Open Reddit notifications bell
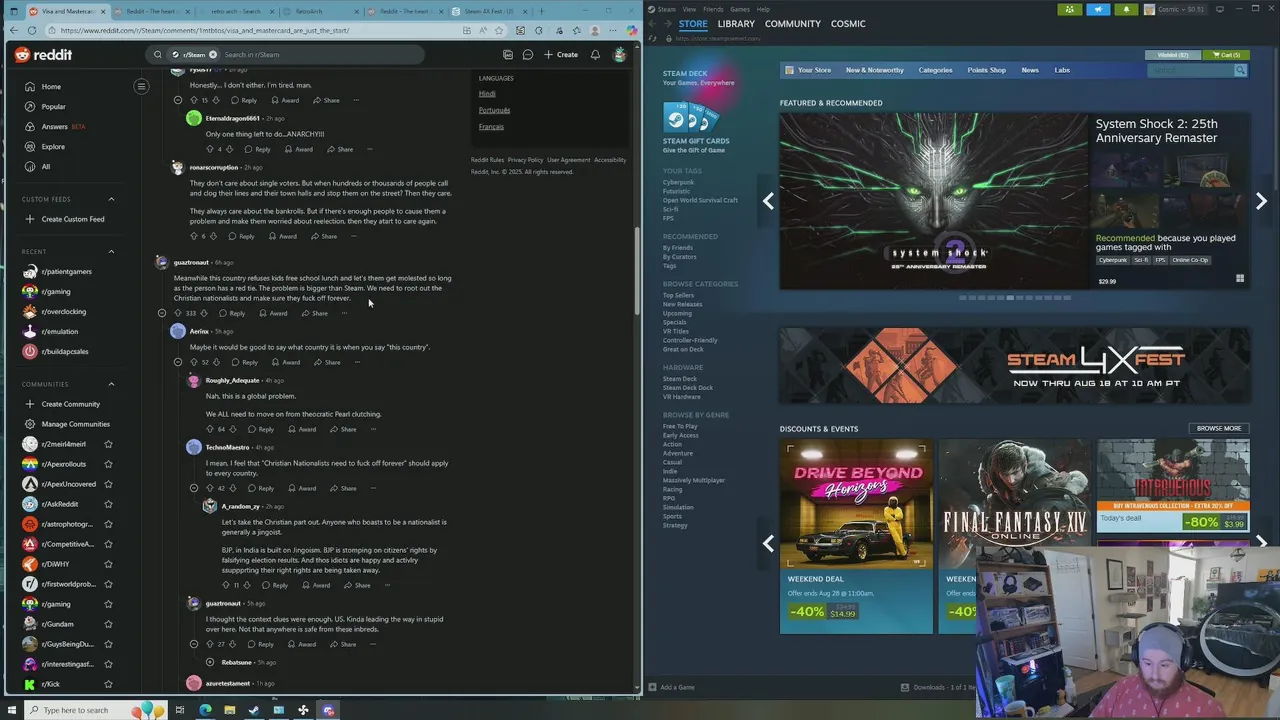Viewport: 1280px width, 720px height. click(595, 55)
